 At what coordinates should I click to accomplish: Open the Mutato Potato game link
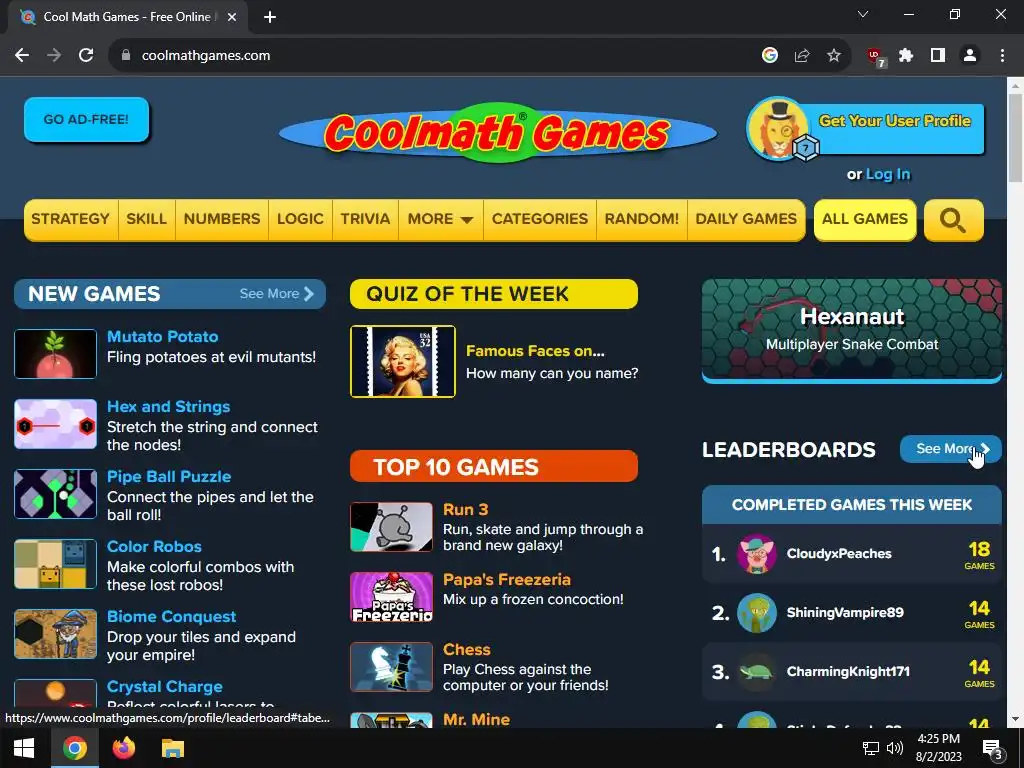coord(163,337)
